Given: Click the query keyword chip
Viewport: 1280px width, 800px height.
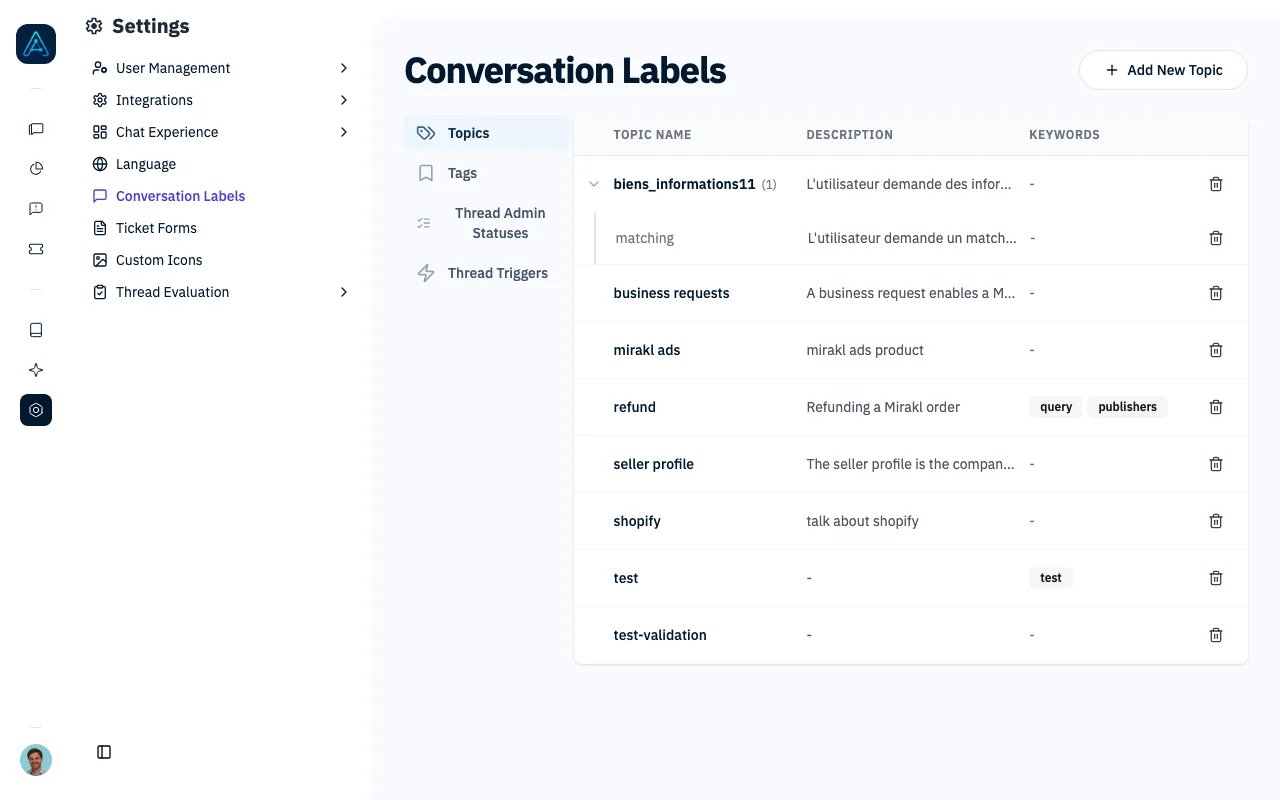Looking at the screenshot, I should (x=1056, y=407).
